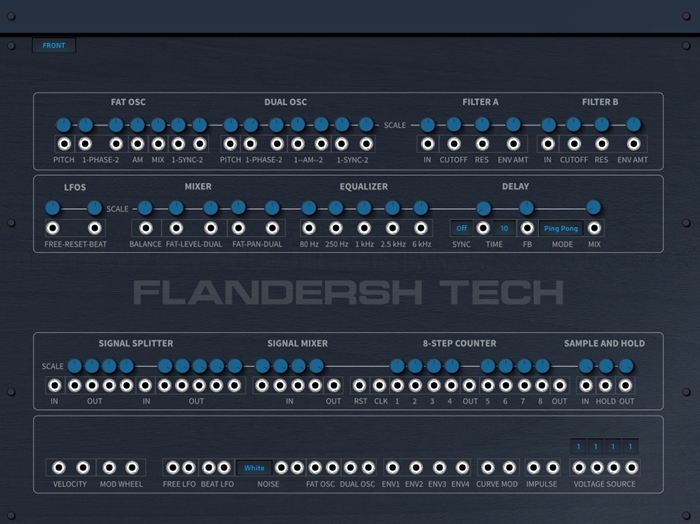Viewport: 700px width, 524px height.
Task: Click the Equalizer 80 Hz jack
Action: (309, 228)
